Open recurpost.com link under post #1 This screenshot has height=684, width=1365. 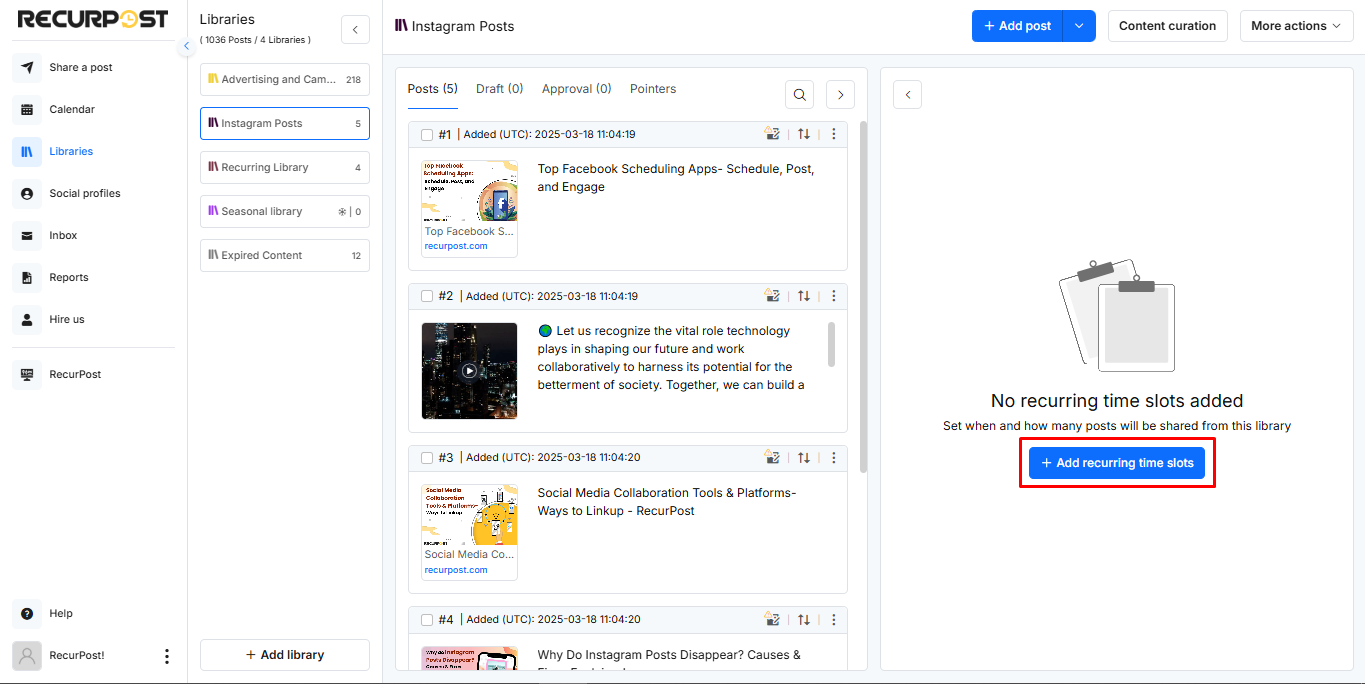[456, 246]
